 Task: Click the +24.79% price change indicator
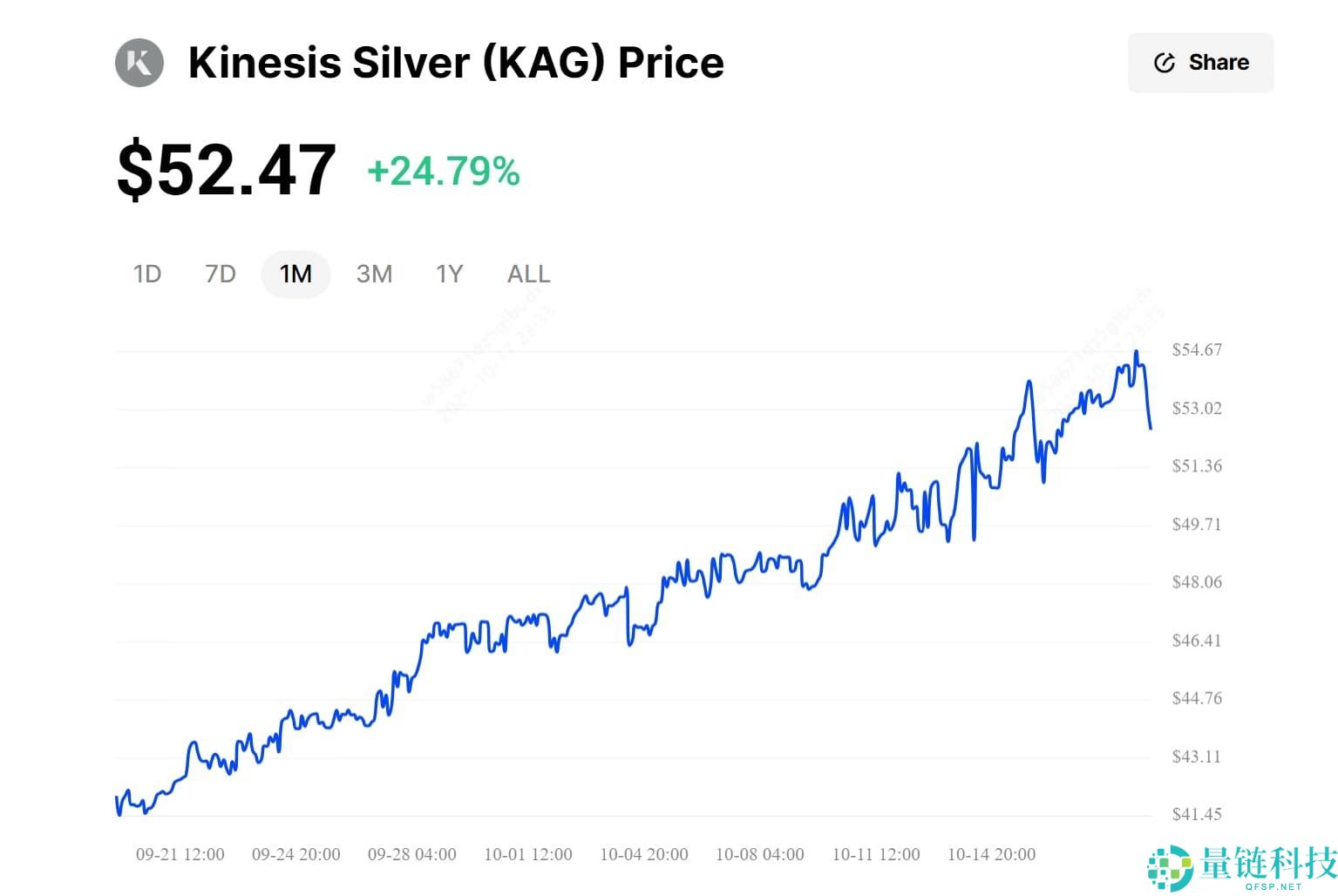[444, 172]
